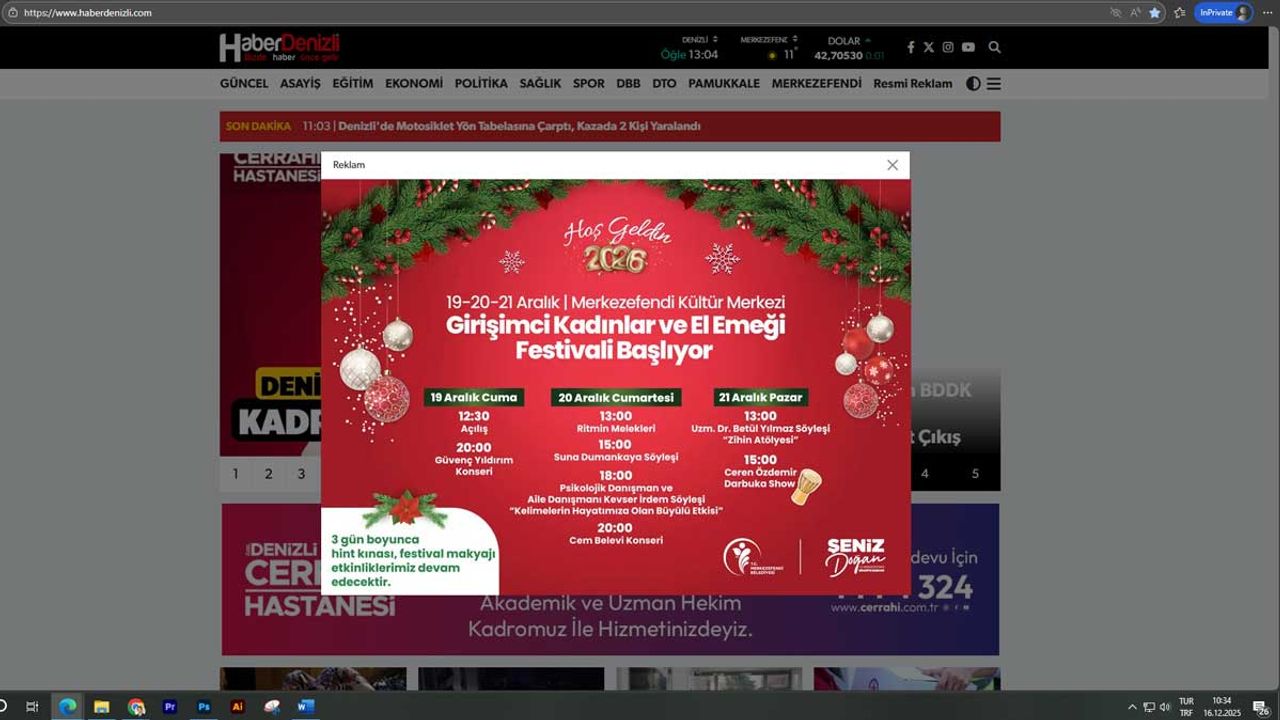Viewport: 1280px width, 720px height.
Task: Open the Facebook page icon in header
Action: [910, 47]
